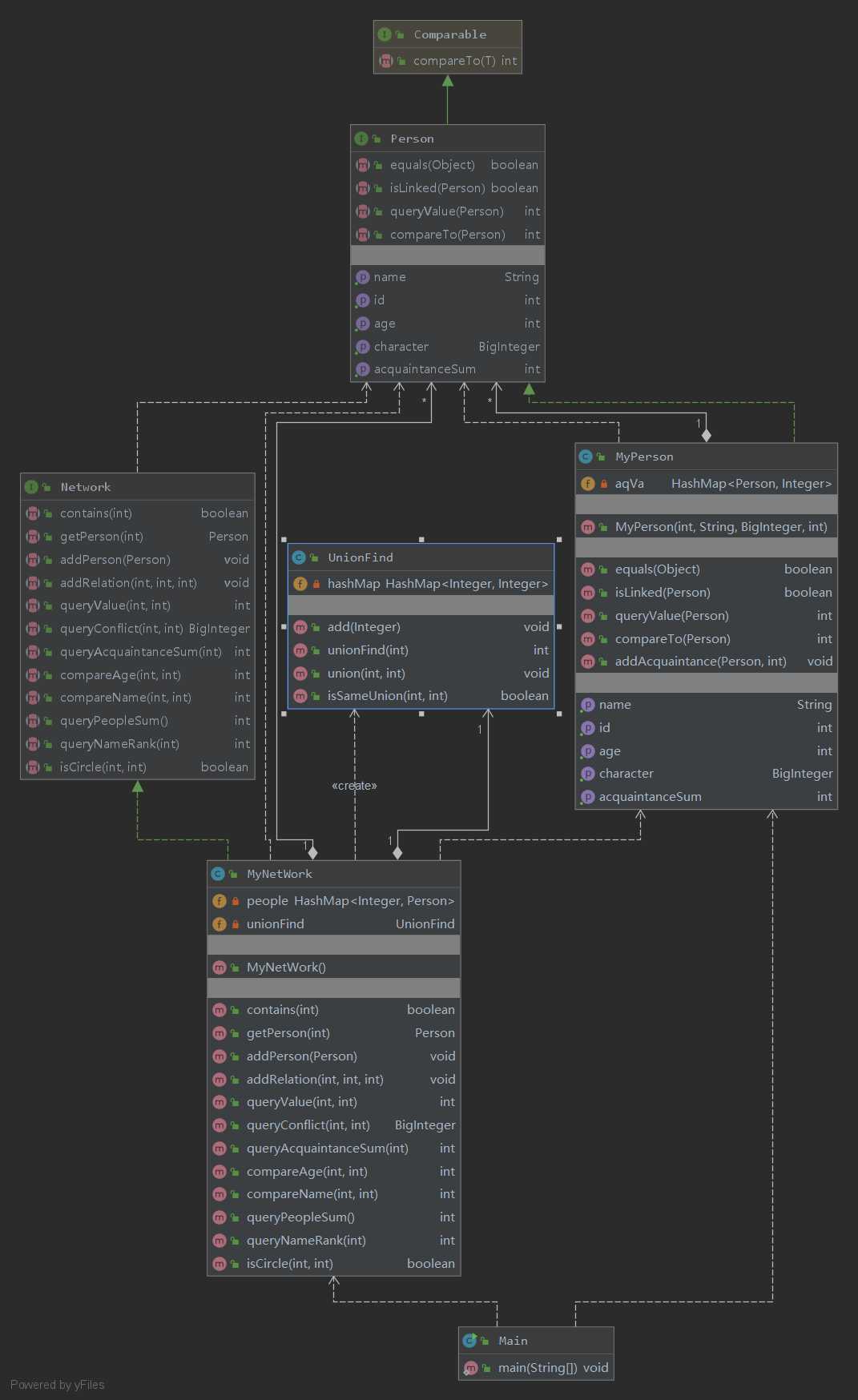Select the MyNetWork class title
This screenshot has height=1400, width=858.
click(280, 874)
